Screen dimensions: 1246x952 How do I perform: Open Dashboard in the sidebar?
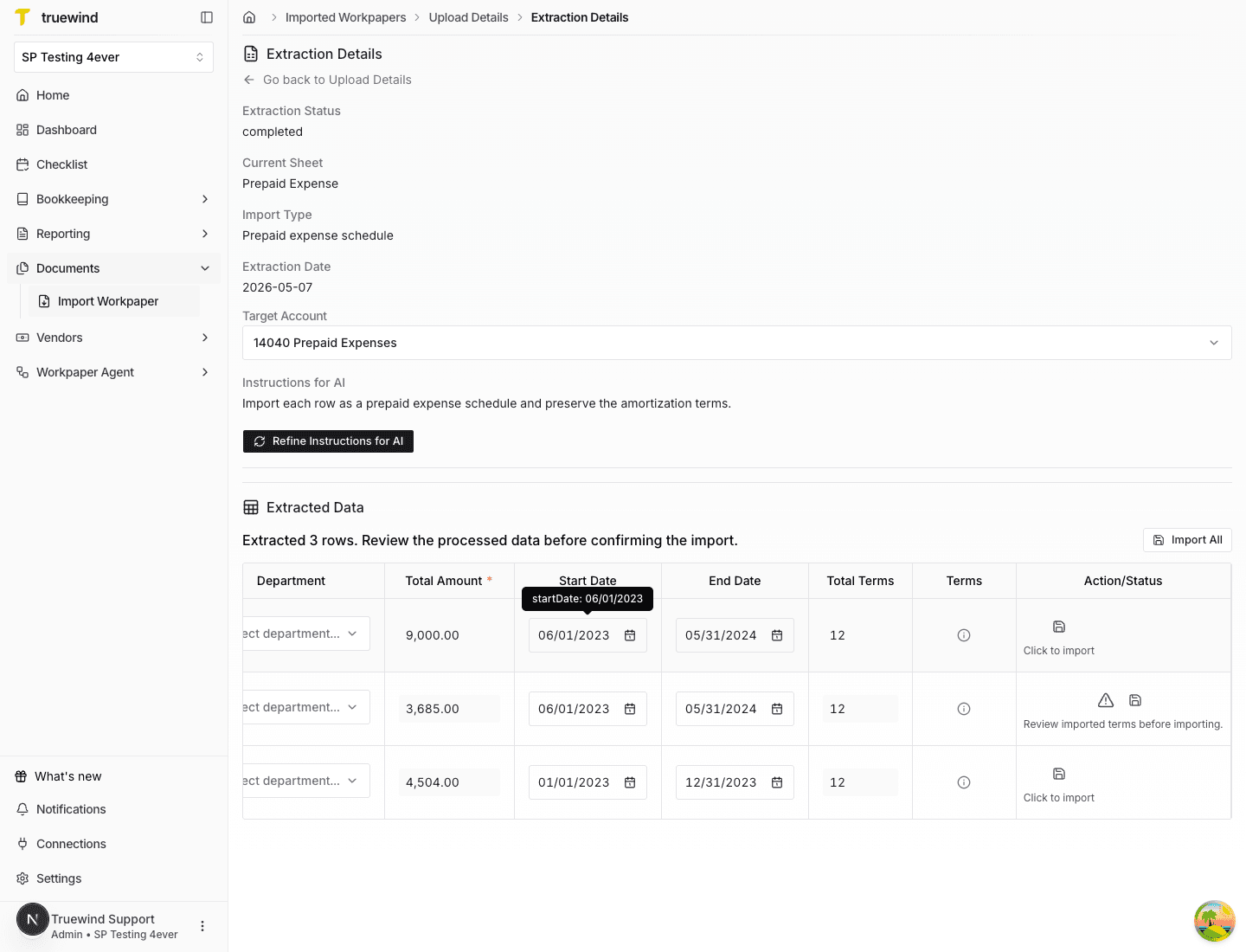click(x=113, y=130)
